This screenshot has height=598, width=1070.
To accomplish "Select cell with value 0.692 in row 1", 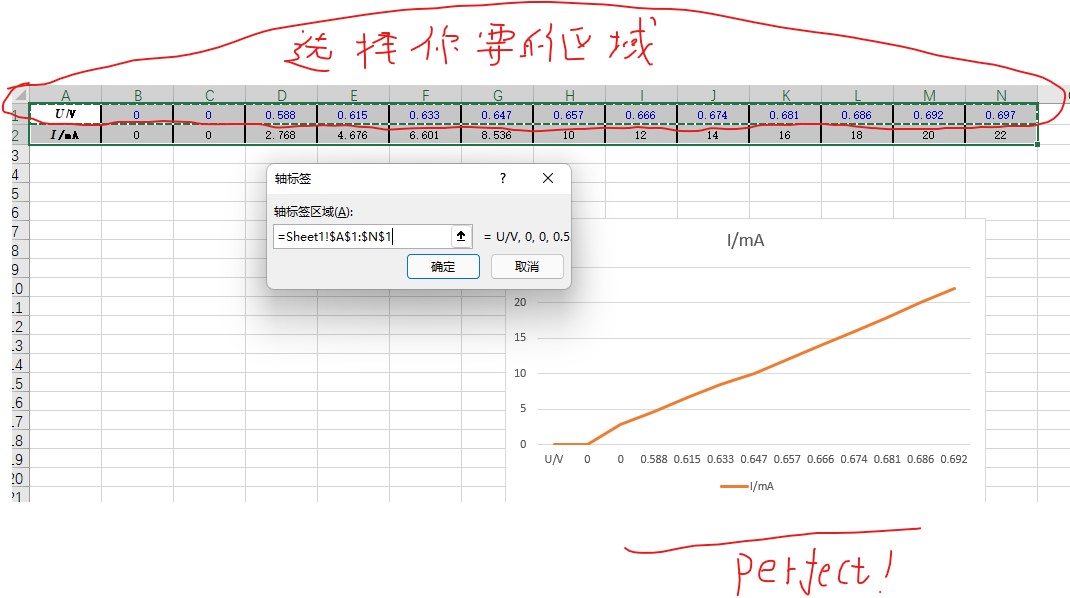I will pos(929,115).
